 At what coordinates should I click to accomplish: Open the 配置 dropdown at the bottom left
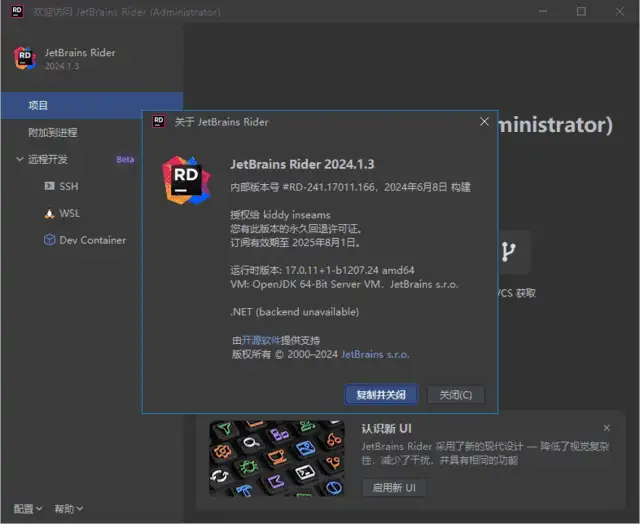tap(27, 509)
